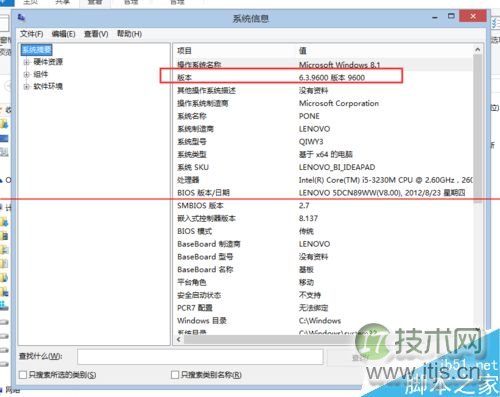Select the 组件 tree item
This screenshot has width=500, height=397.
41,74
